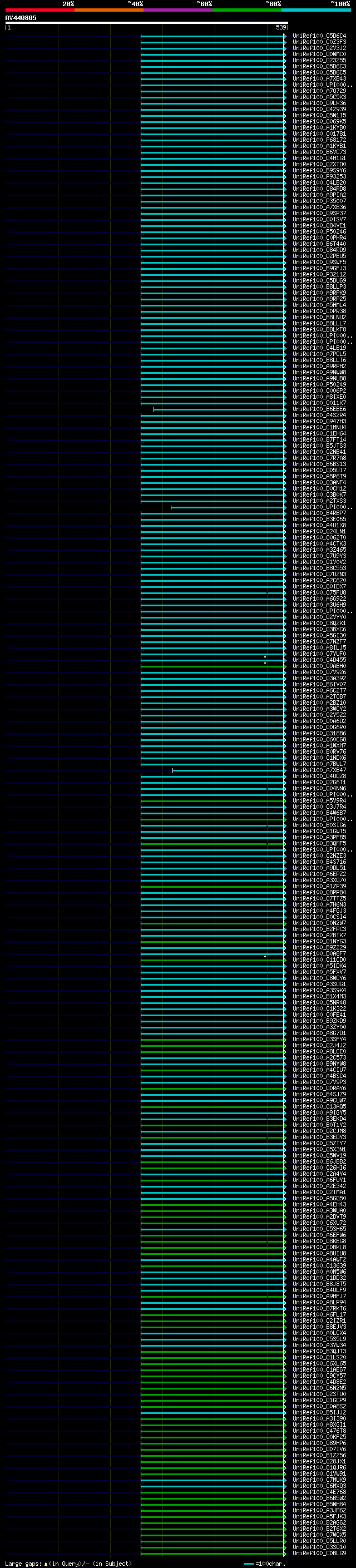
Task: Select subject label UniRef100_B6VC73
Action: (319, 152)
